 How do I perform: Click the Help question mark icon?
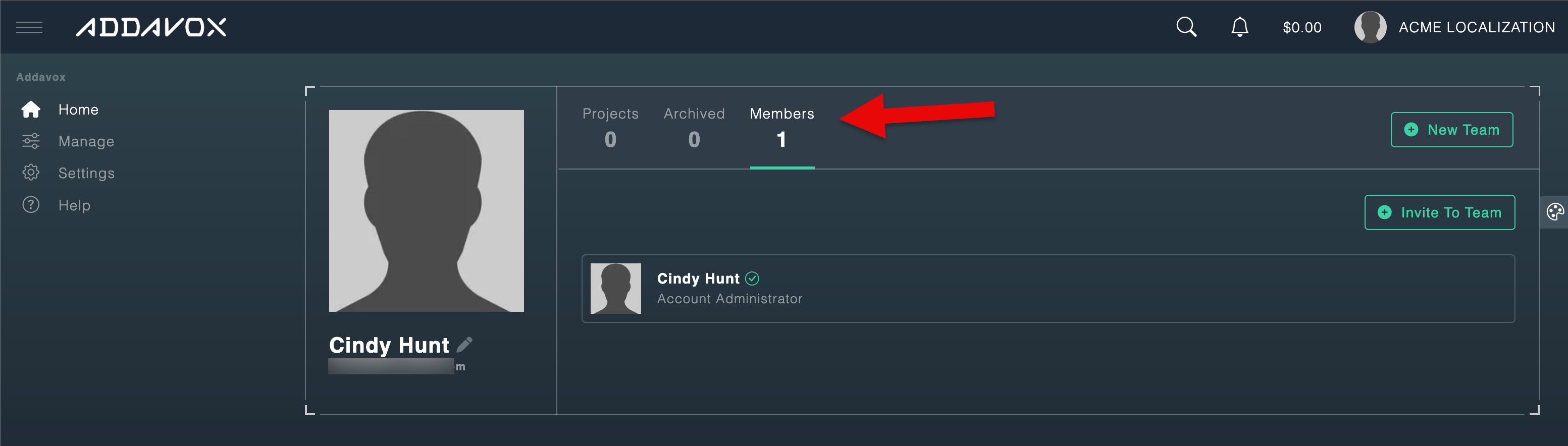click(31, 205)
